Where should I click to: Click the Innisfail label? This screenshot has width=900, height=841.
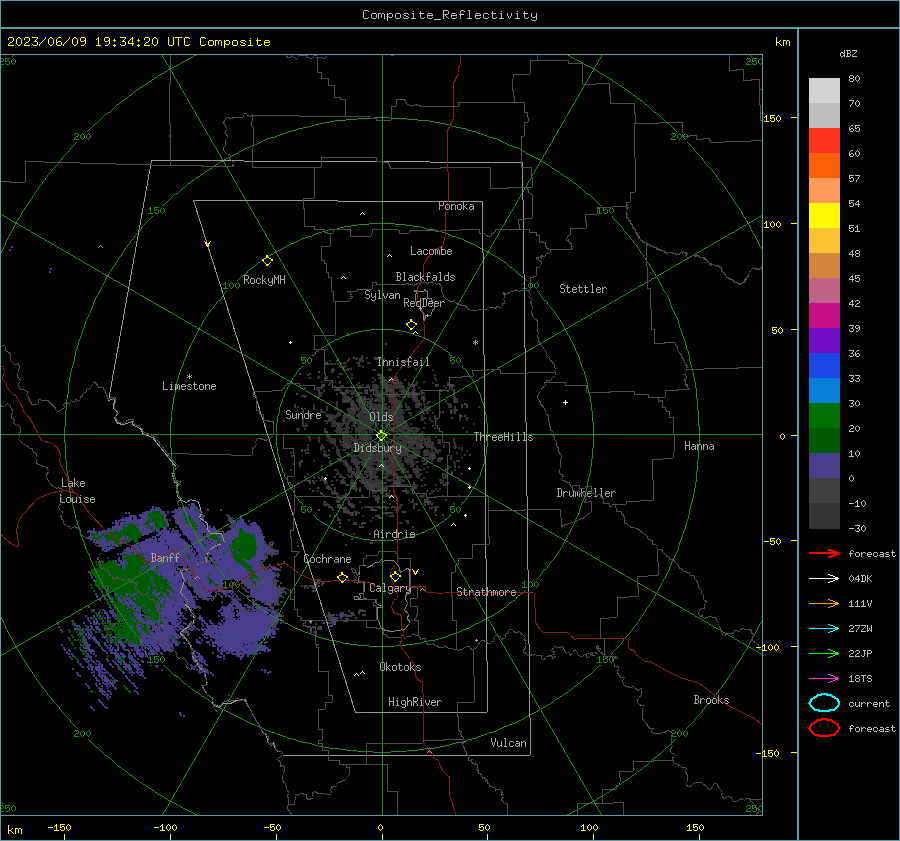coord(403,362)
